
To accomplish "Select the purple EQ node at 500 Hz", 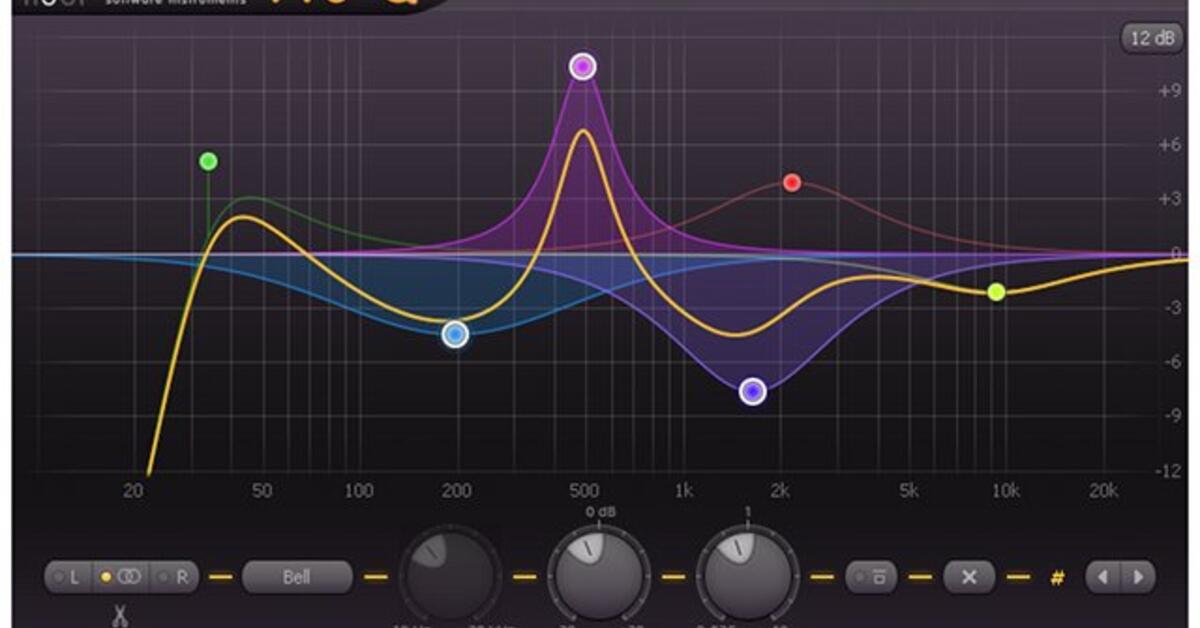I will point(581,67).
